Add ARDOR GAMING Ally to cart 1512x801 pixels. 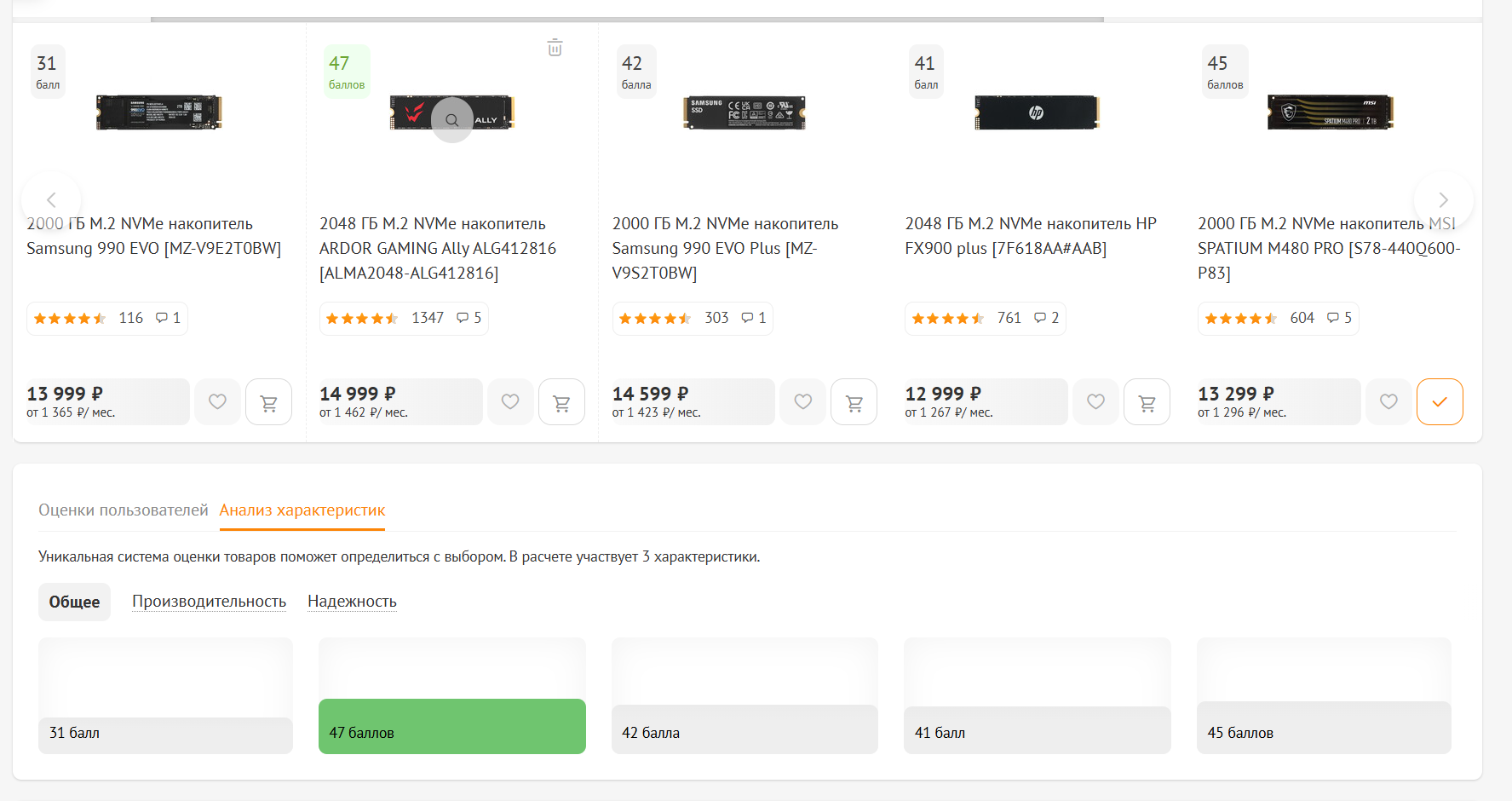561,402
